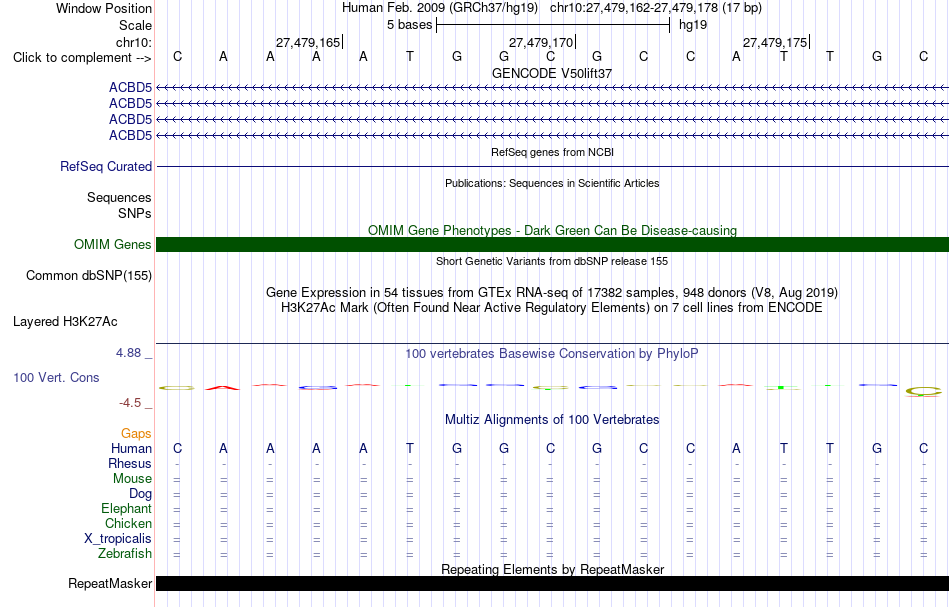Click the Layered H3K27Ac label
Screen dimensions: 950x607
point(65,322)
